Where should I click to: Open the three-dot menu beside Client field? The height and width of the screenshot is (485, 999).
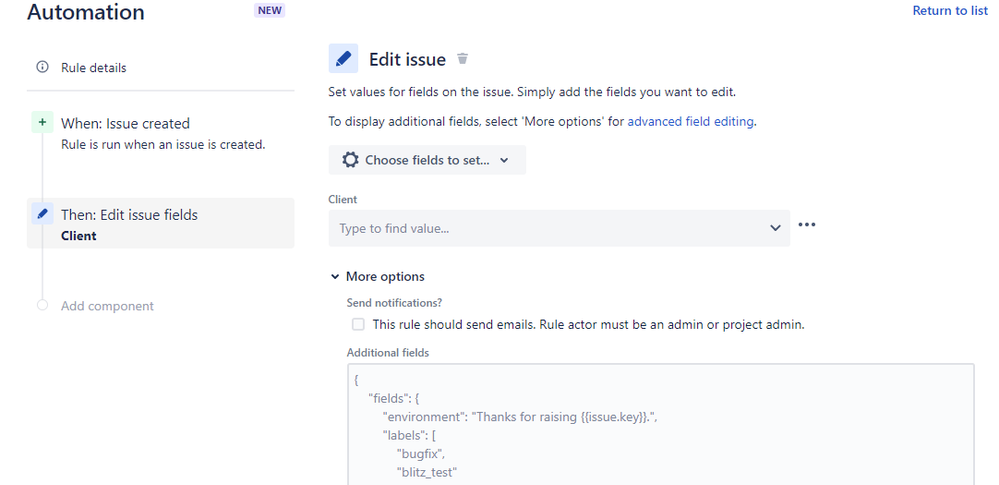[x=807, y=225]
